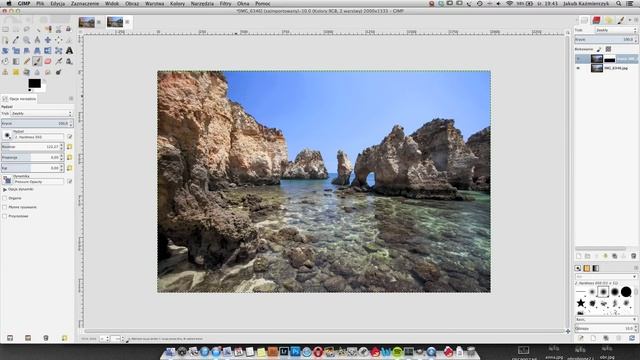Viewport: 640px width, 360px height.
Task: Refresh brushes using bottom right button
Action: pyautogui.click(x=632, y=338)
